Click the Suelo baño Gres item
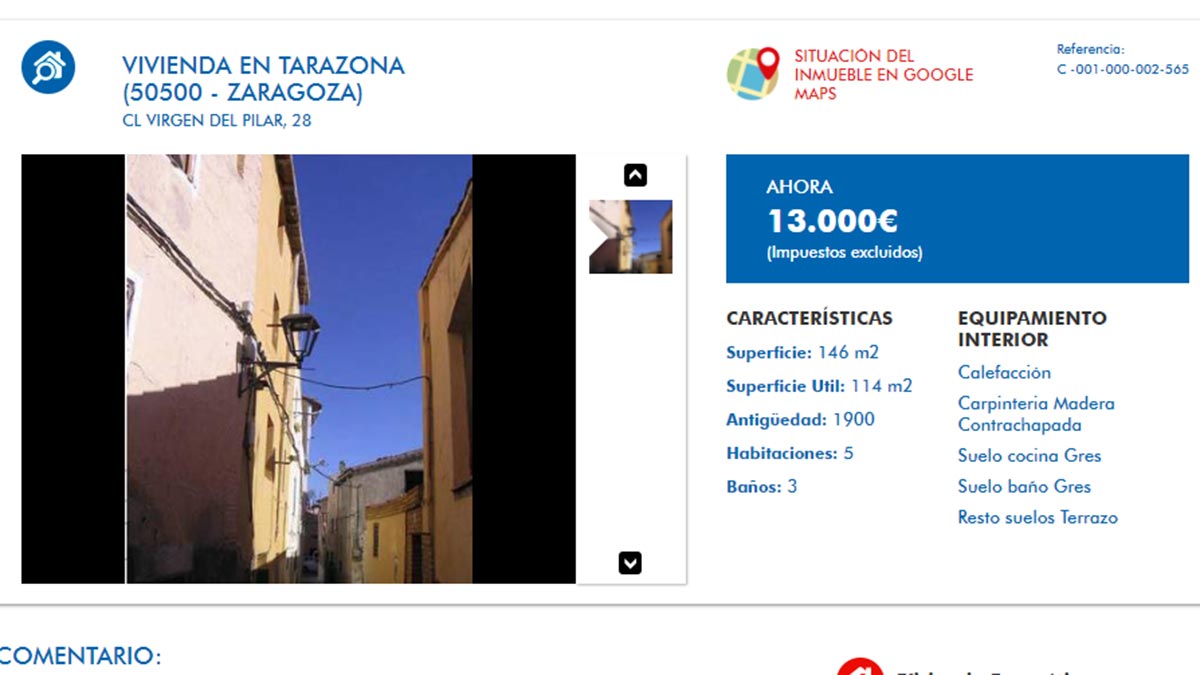 [x=1024, y=486]
